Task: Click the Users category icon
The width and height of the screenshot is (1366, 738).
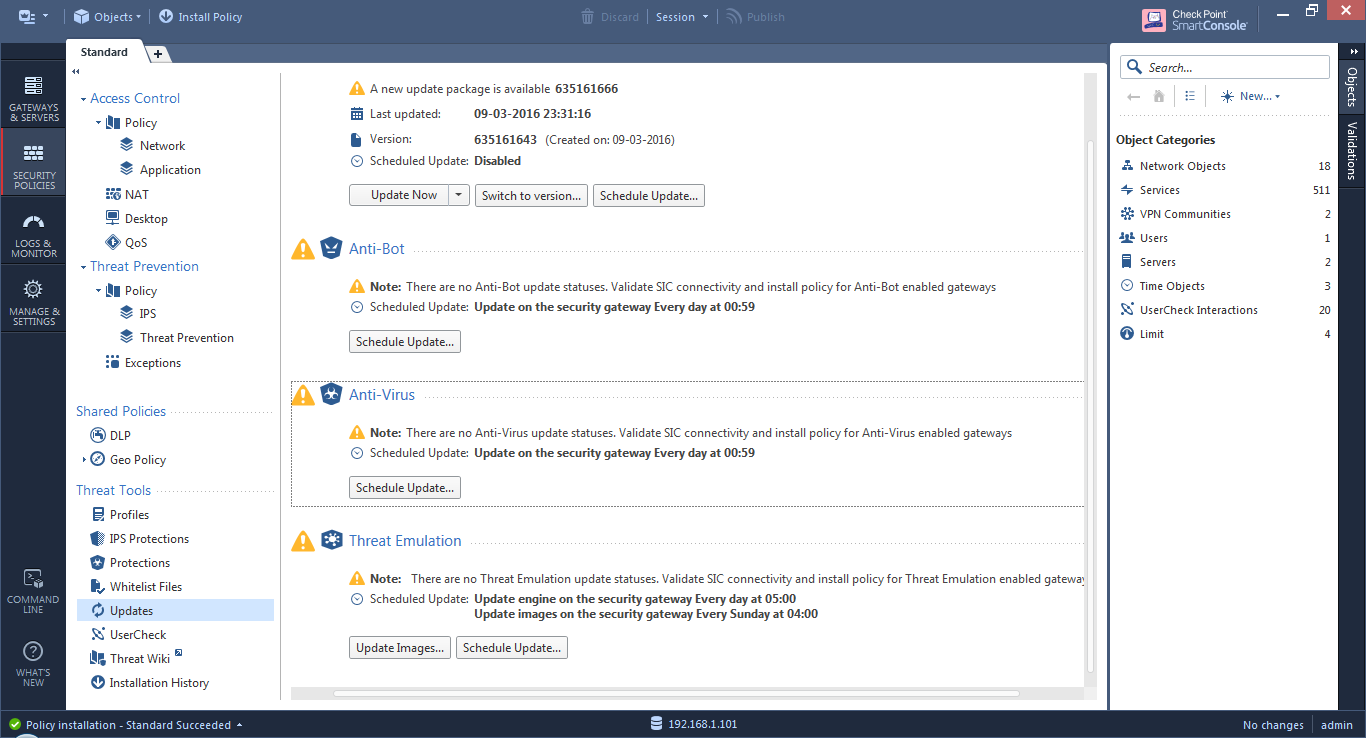Action: [1127, 238]
